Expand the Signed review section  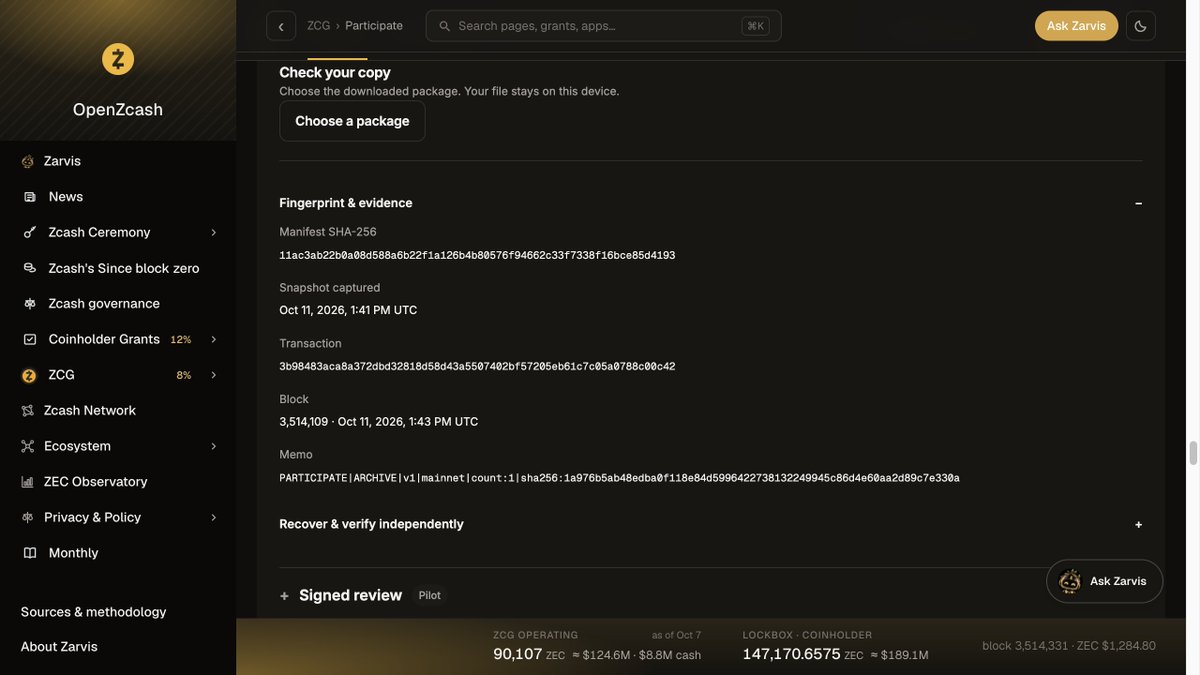(284, 596)
